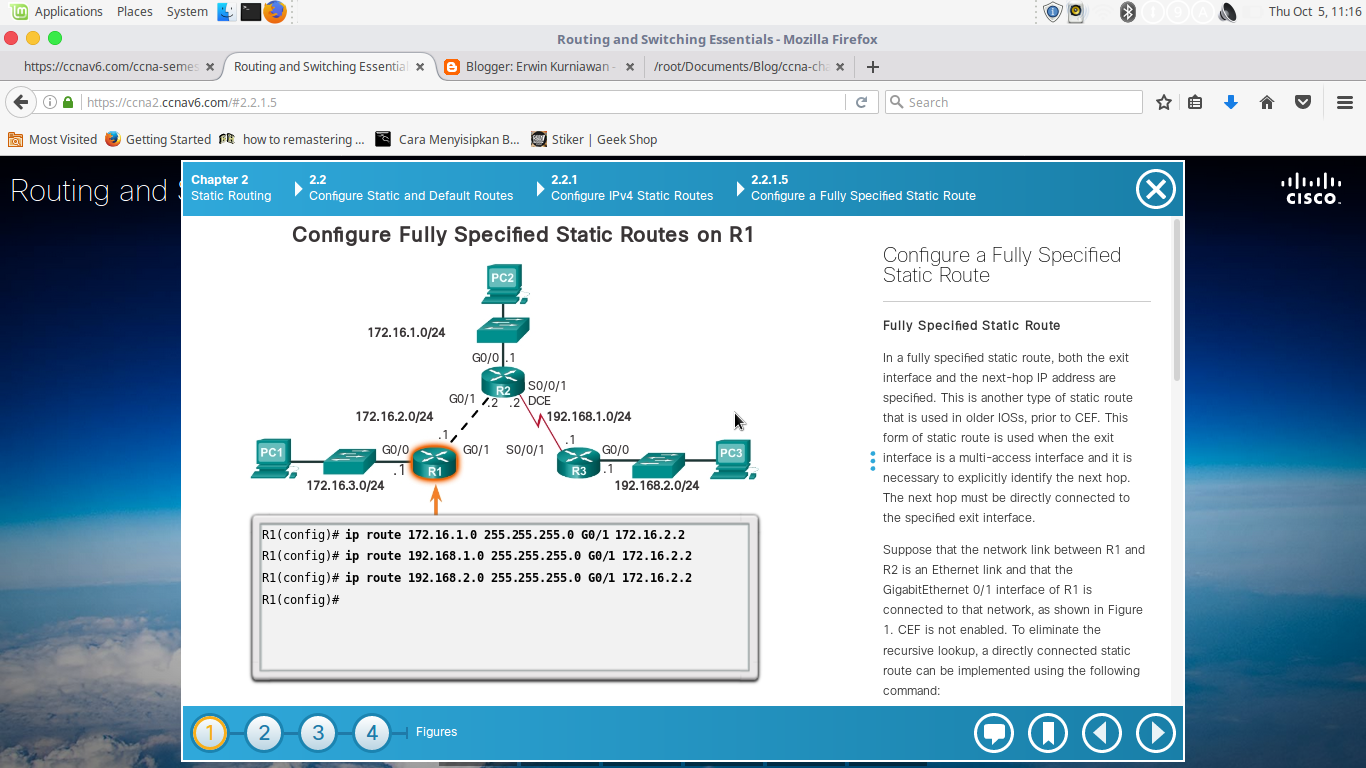Click the Cisco logo
This screenshot has width=1366, height=768.
point(1309,189)
